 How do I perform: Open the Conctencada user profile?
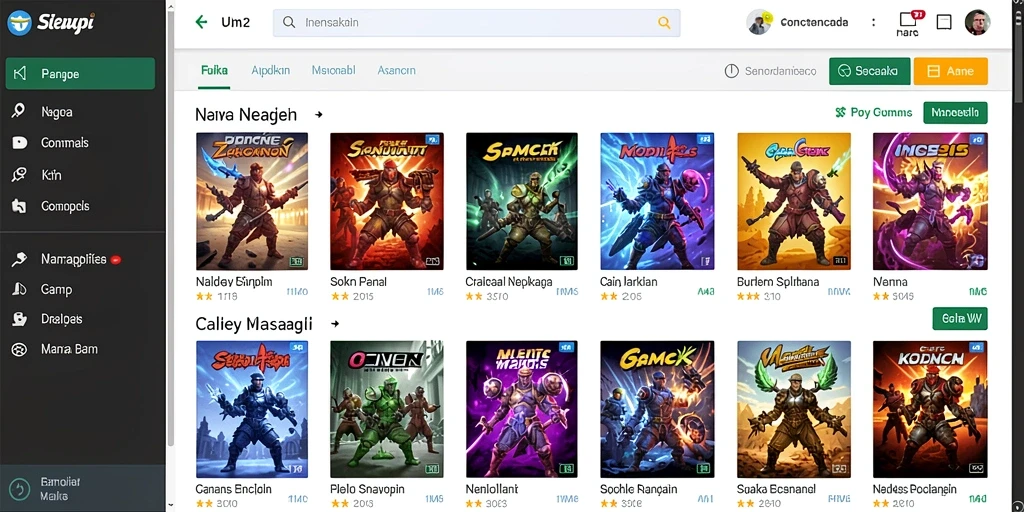[x=797, y=22]
